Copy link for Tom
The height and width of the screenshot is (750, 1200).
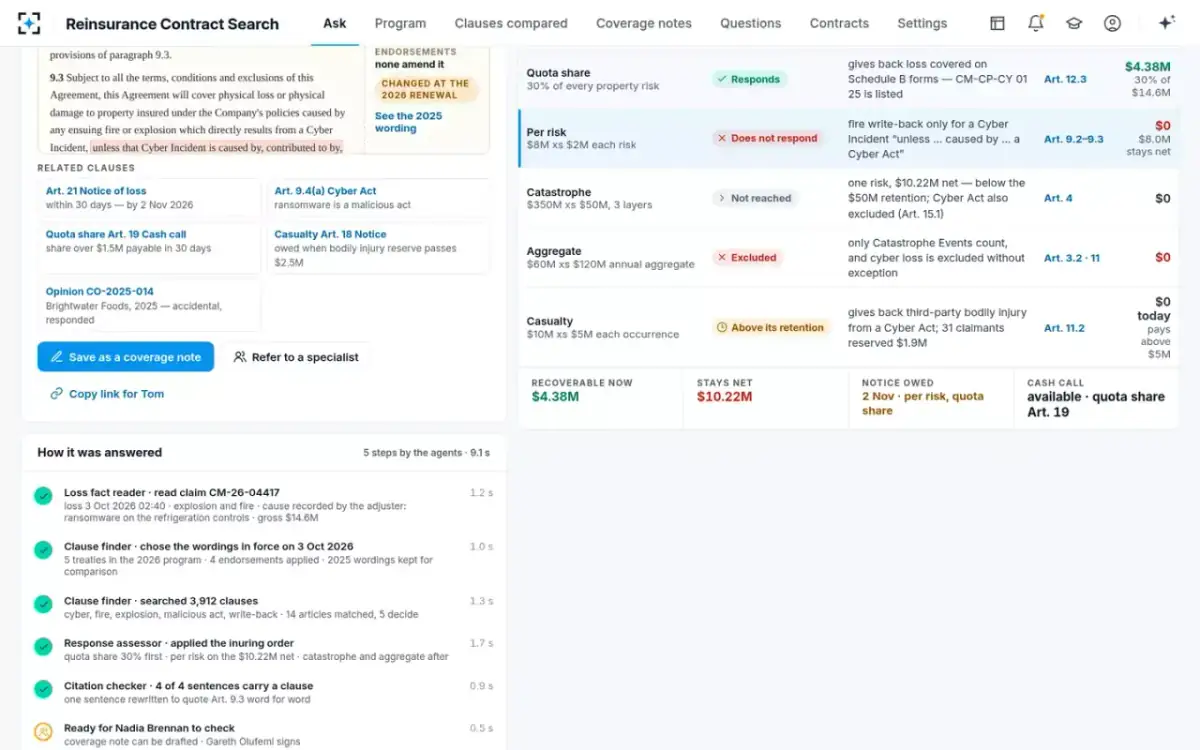click(x=107, y=394)
